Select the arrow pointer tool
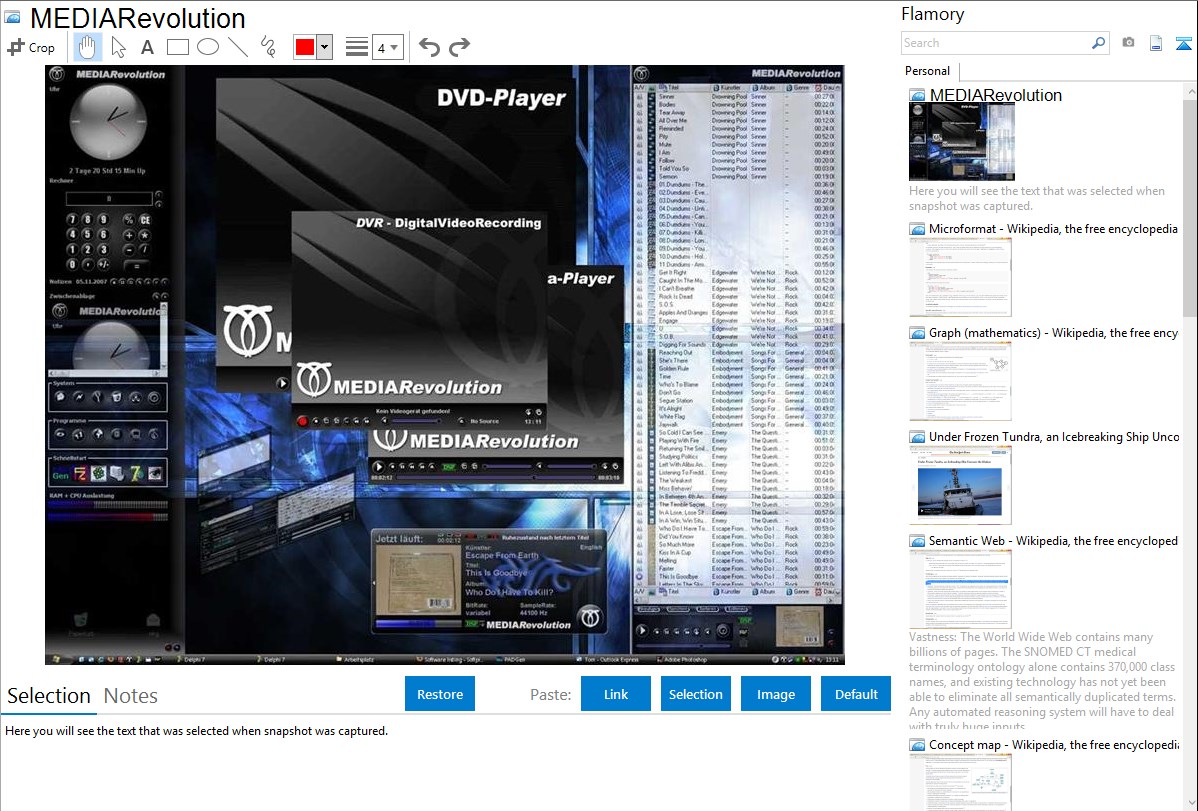 pos(118,47)
